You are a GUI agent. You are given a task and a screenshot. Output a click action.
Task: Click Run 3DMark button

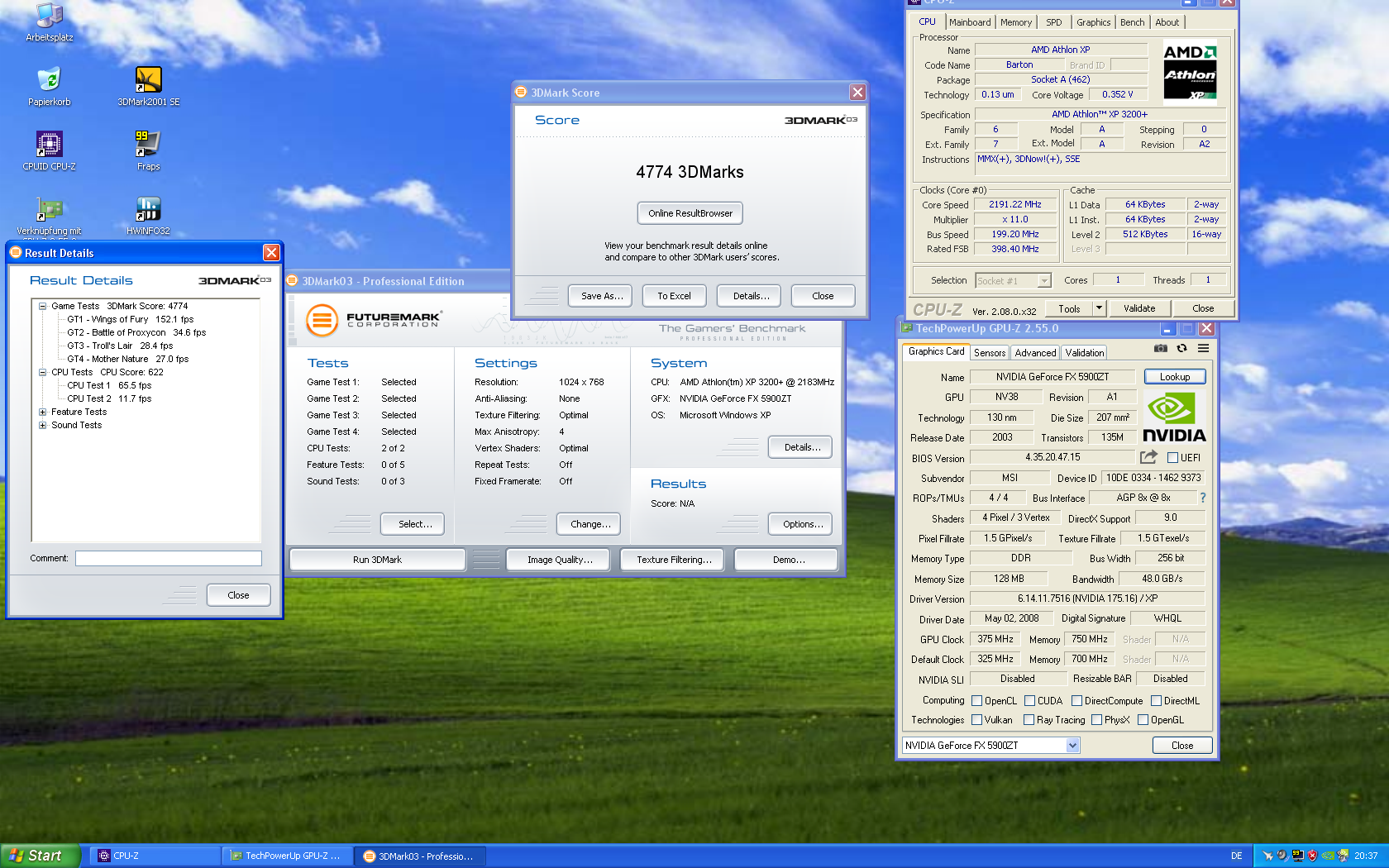[377, 560]
